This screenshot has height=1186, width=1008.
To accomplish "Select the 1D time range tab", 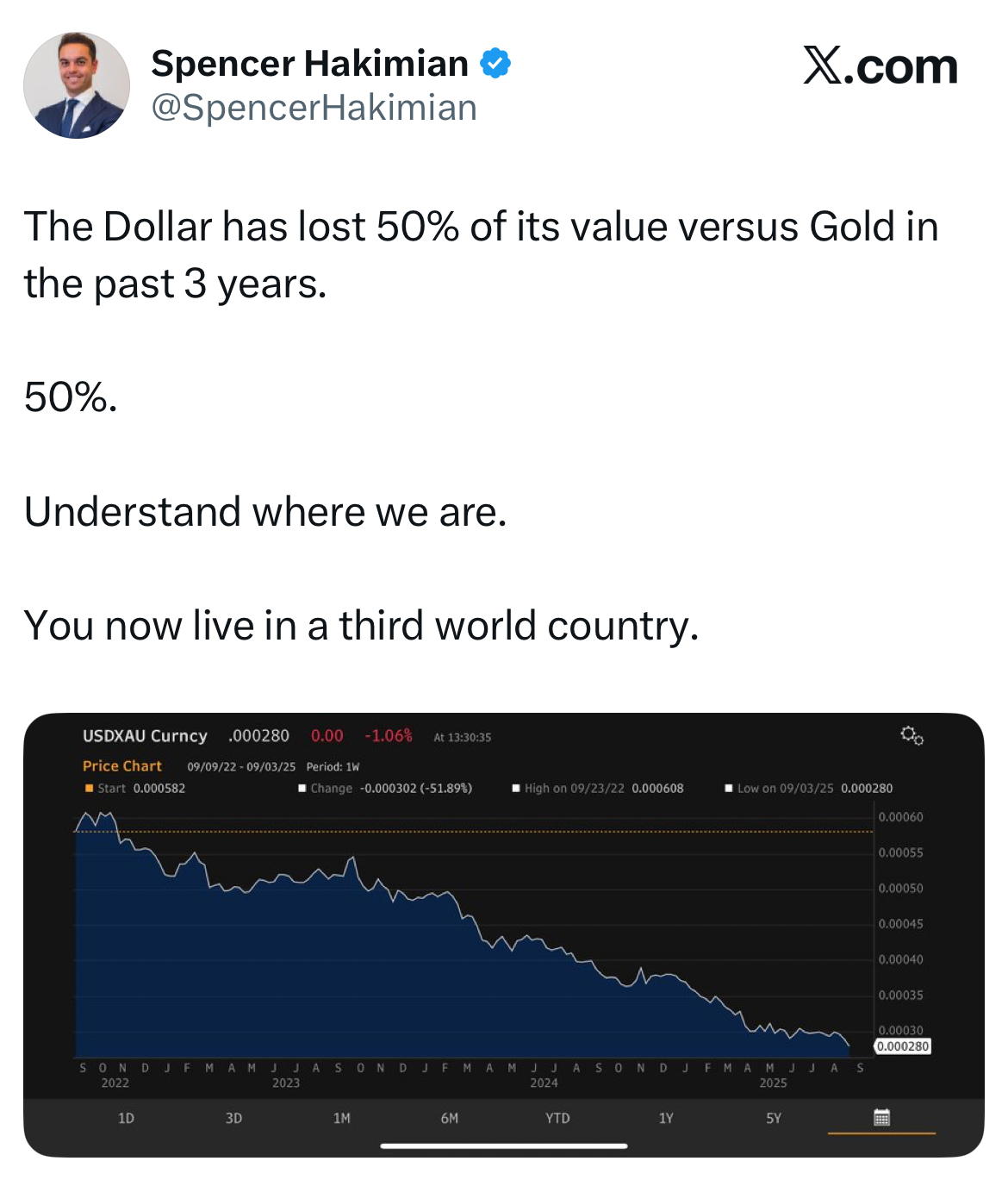I will pyautogui.click(x=126, y=1118).
